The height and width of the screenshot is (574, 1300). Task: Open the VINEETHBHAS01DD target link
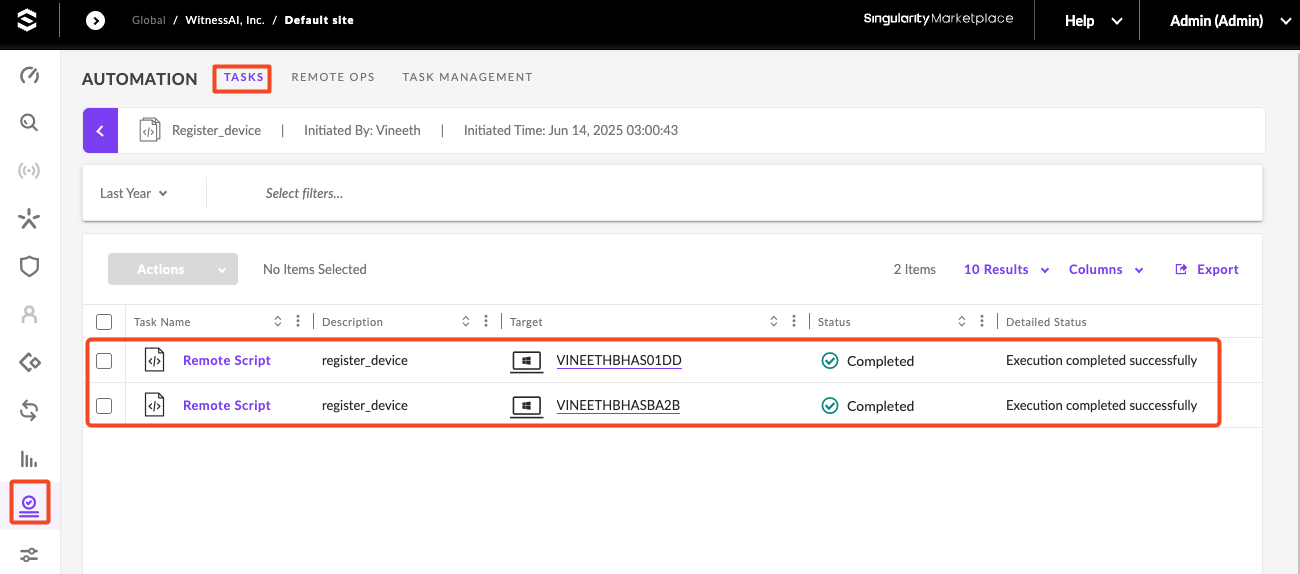coord(619,361)
